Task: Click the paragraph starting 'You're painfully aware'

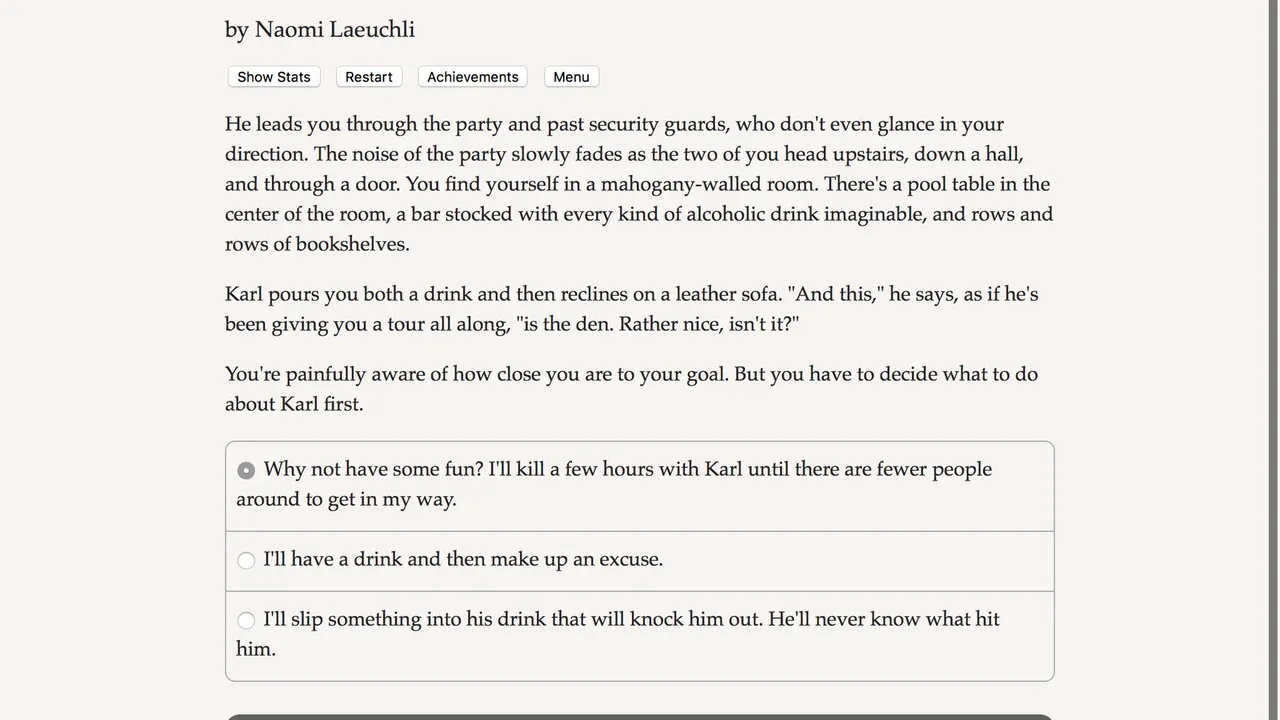Action: coord(631,389)
